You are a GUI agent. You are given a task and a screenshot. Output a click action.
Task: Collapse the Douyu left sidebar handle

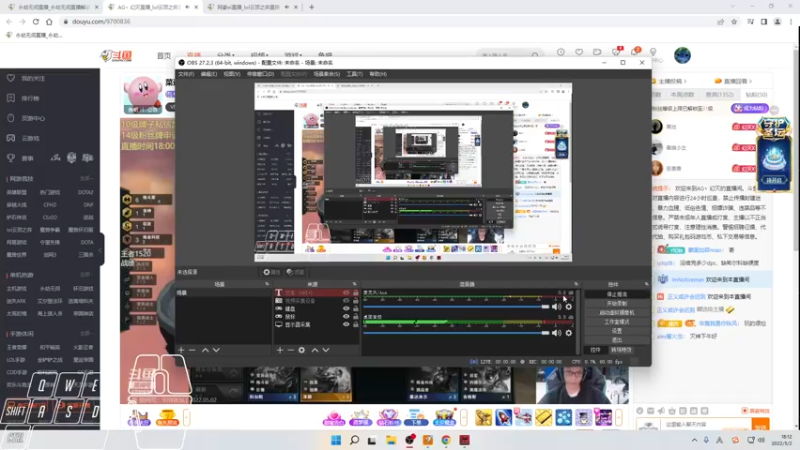(x=101, y=250)
